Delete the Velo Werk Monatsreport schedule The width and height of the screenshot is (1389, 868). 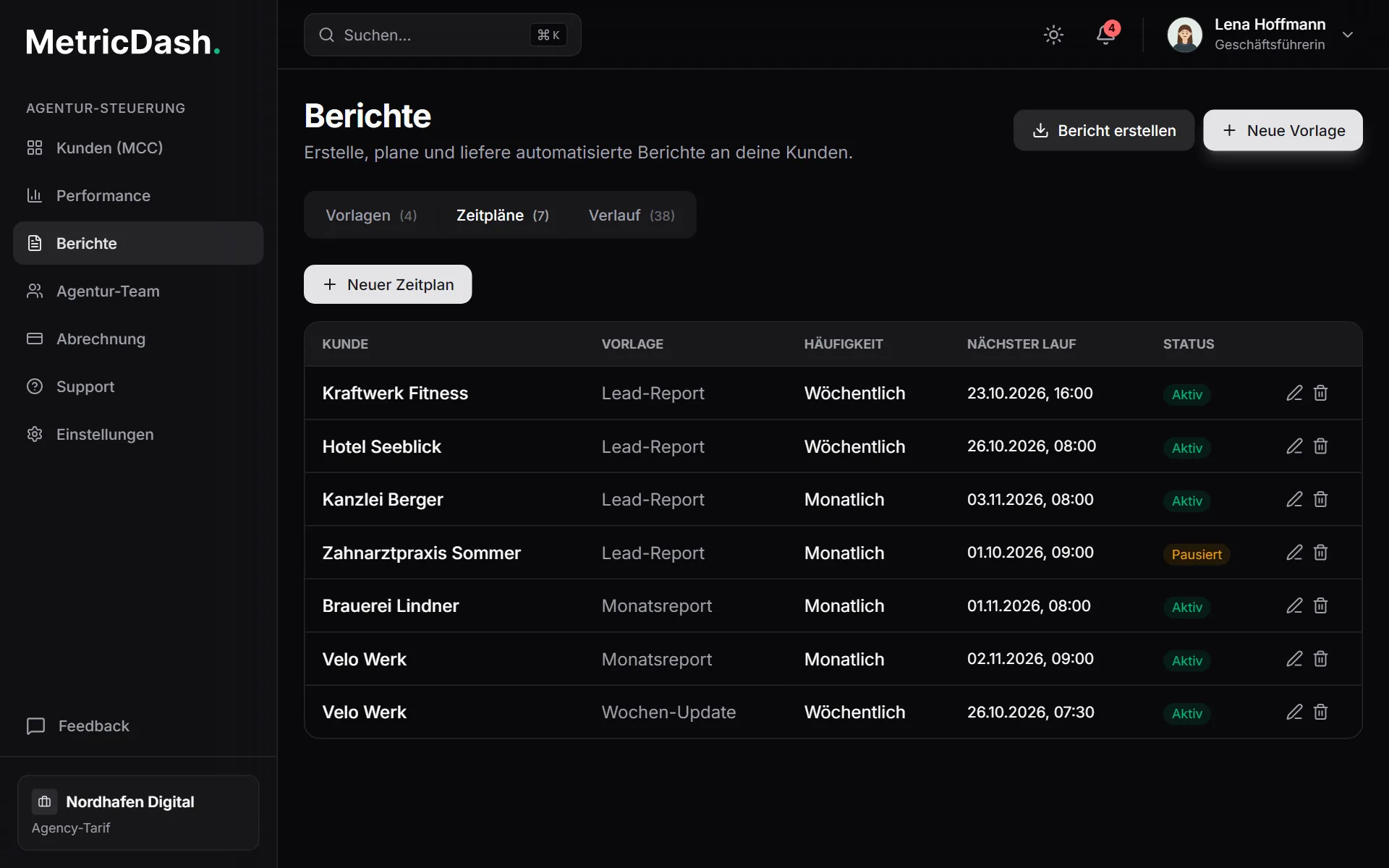[1320, 659]
